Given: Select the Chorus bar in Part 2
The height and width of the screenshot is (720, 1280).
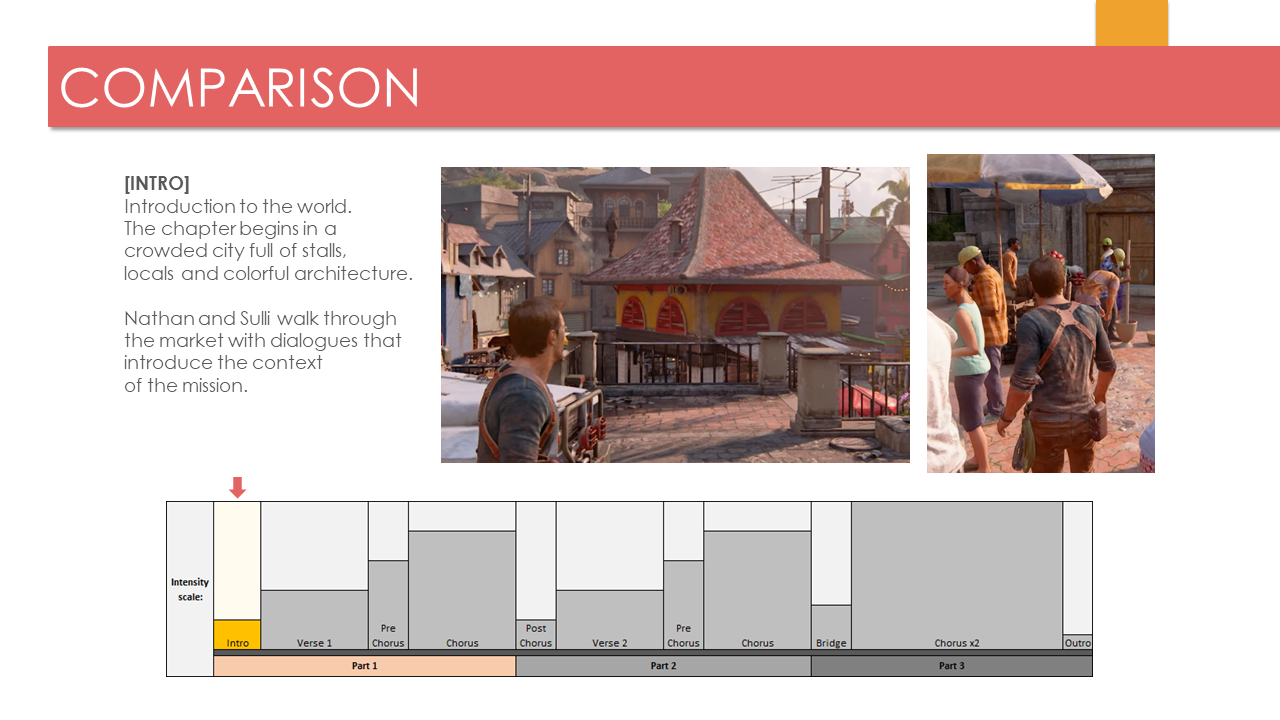Looking at the screenshot, I should click(x=757, y=590).
